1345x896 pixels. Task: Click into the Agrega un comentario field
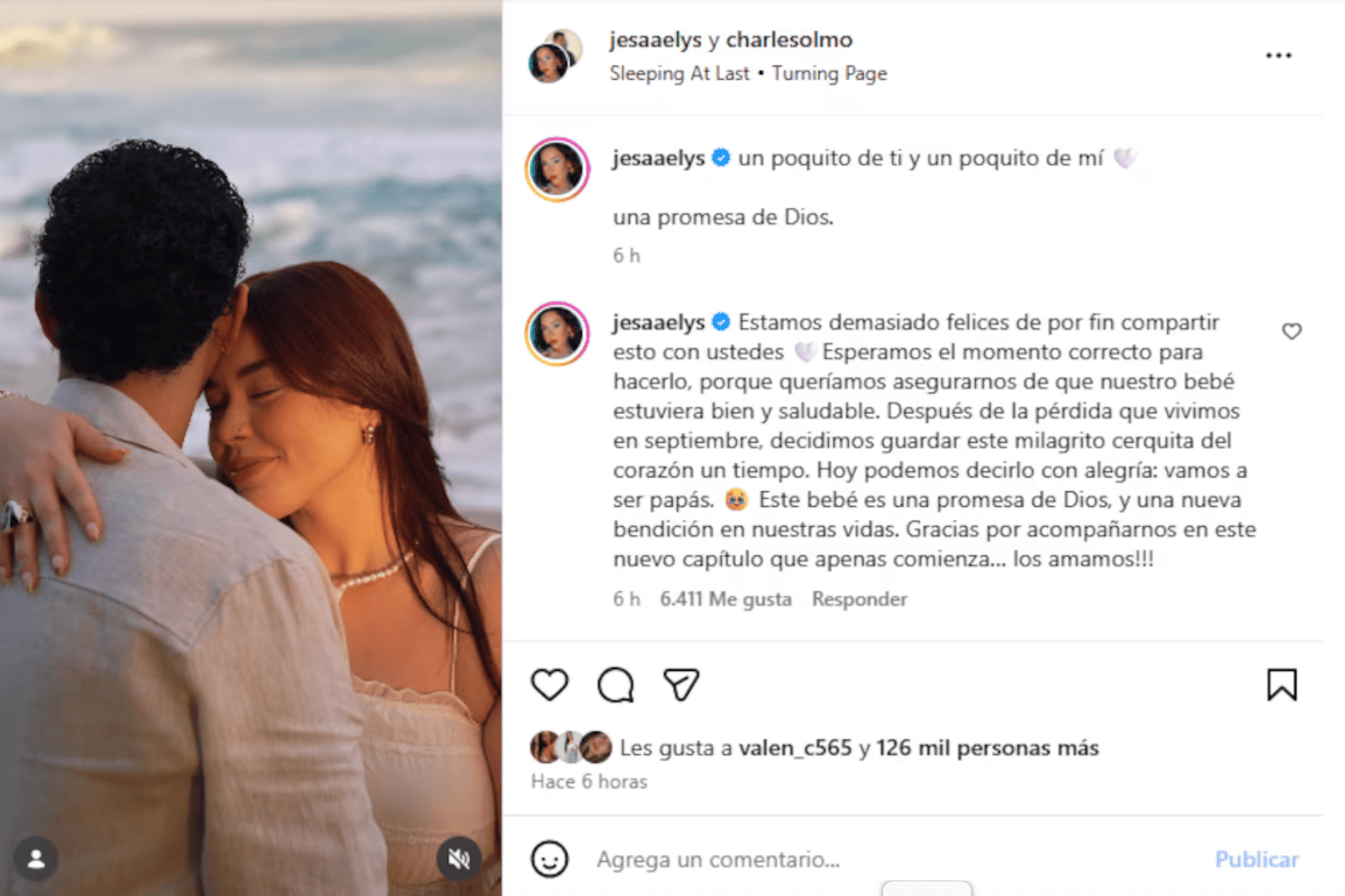coord(898,859)
